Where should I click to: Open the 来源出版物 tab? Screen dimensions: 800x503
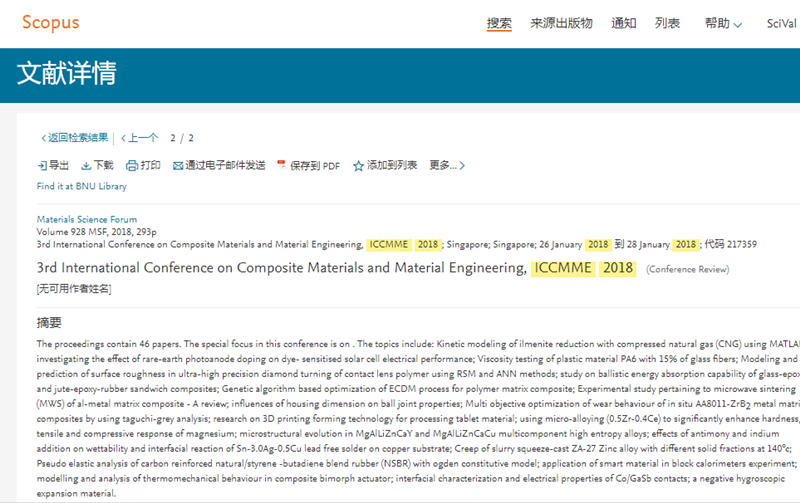click(x=561, y=23)
